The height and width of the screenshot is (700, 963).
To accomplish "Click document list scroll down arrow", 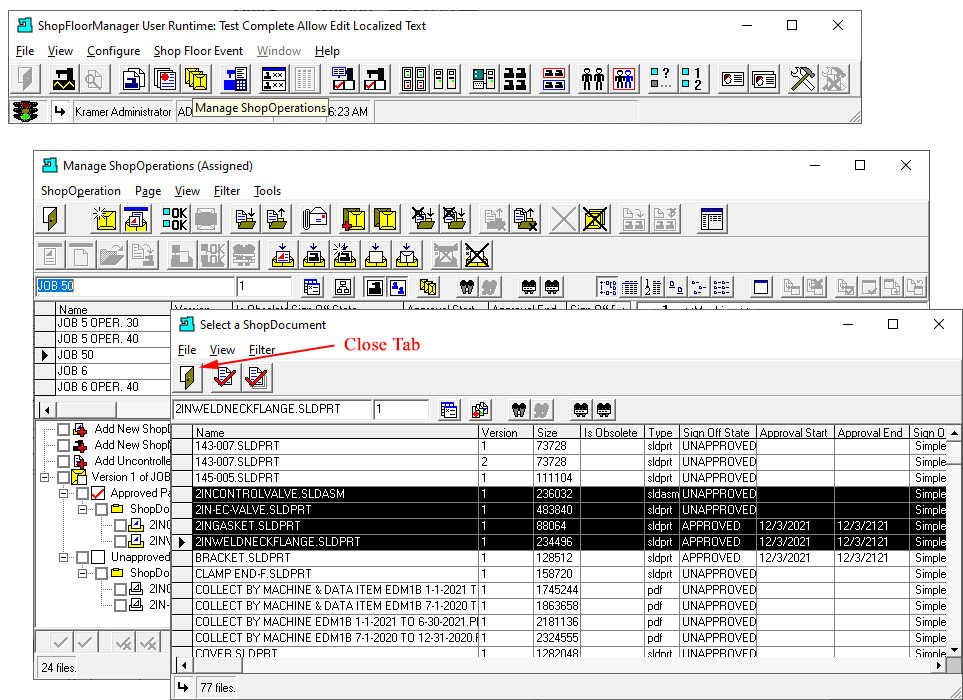I will click(x=954, y=649).
